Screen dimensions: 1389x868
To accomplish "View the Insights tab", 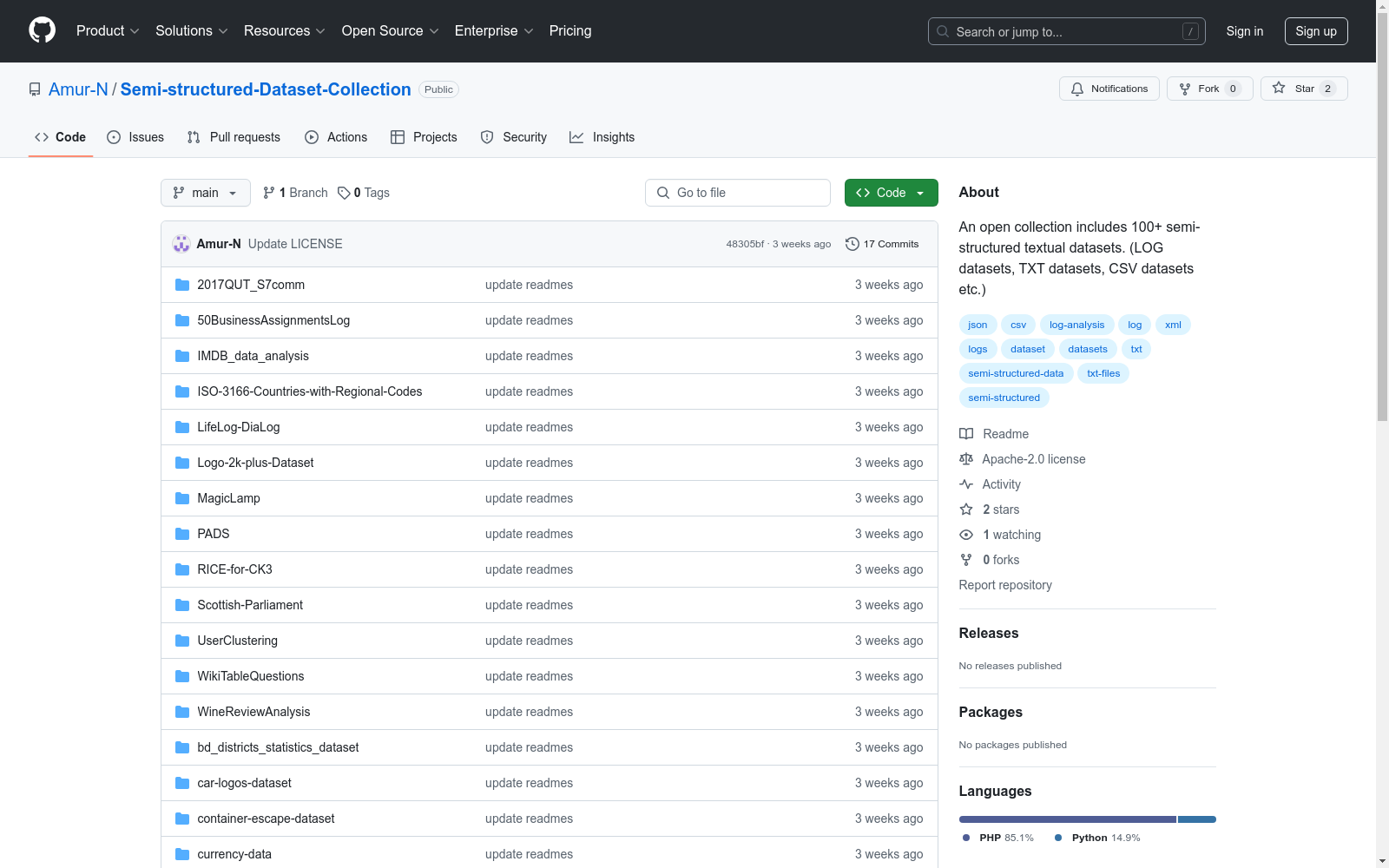I will coord(602,137).
